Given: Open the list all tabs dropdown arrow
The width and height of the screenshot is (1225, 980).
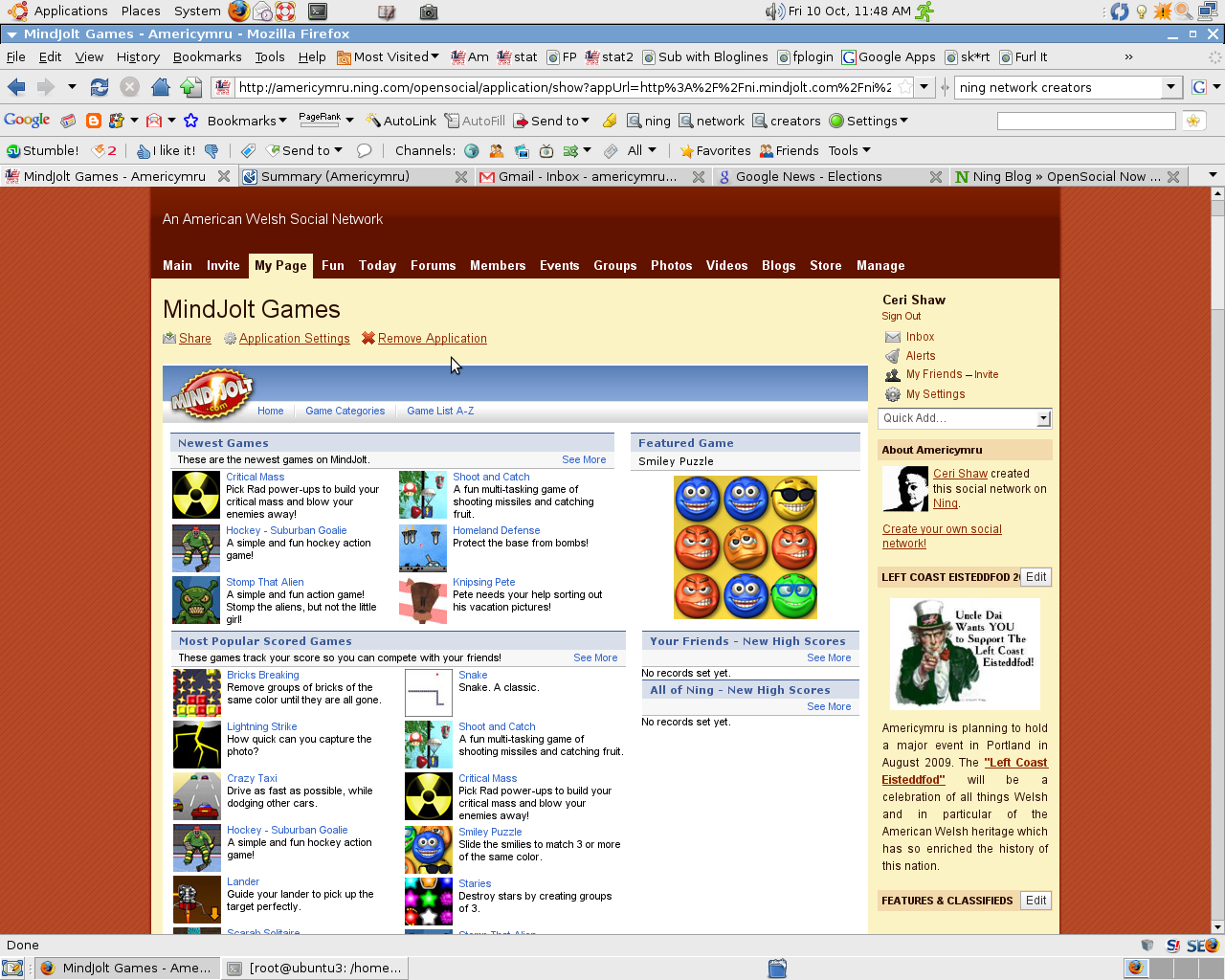Looking at the screenshot, I should tap(1213, 175).
